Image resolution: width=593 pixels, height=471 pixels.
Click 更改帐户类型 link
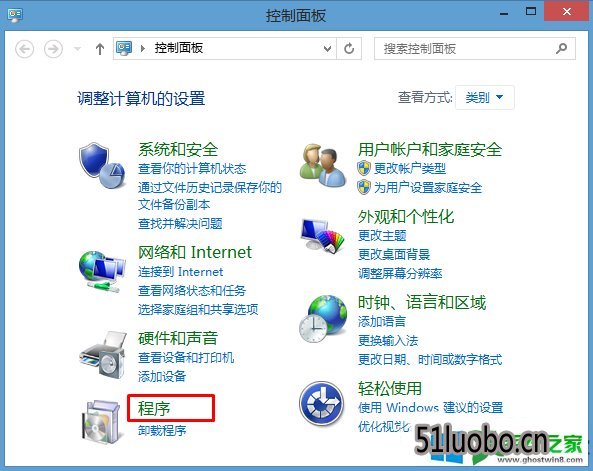tap(410, 168)
